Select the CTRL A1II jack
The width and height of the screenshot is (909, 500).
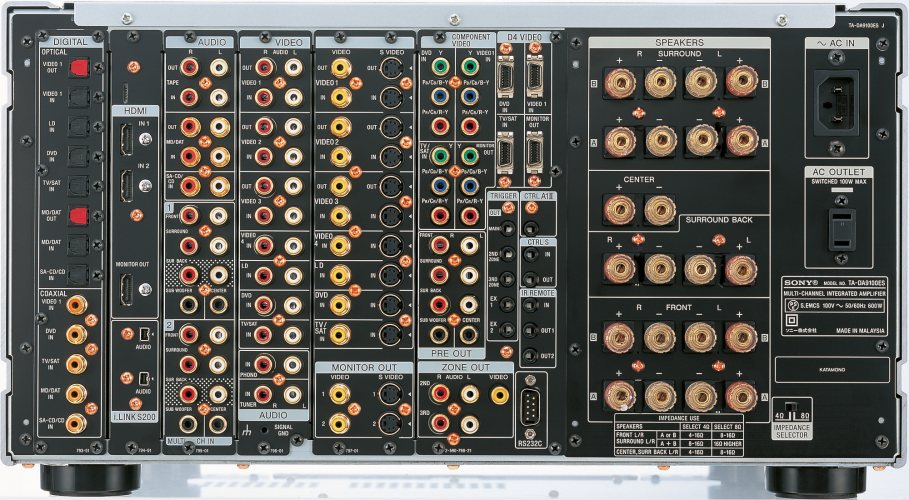tap(530, 227)
